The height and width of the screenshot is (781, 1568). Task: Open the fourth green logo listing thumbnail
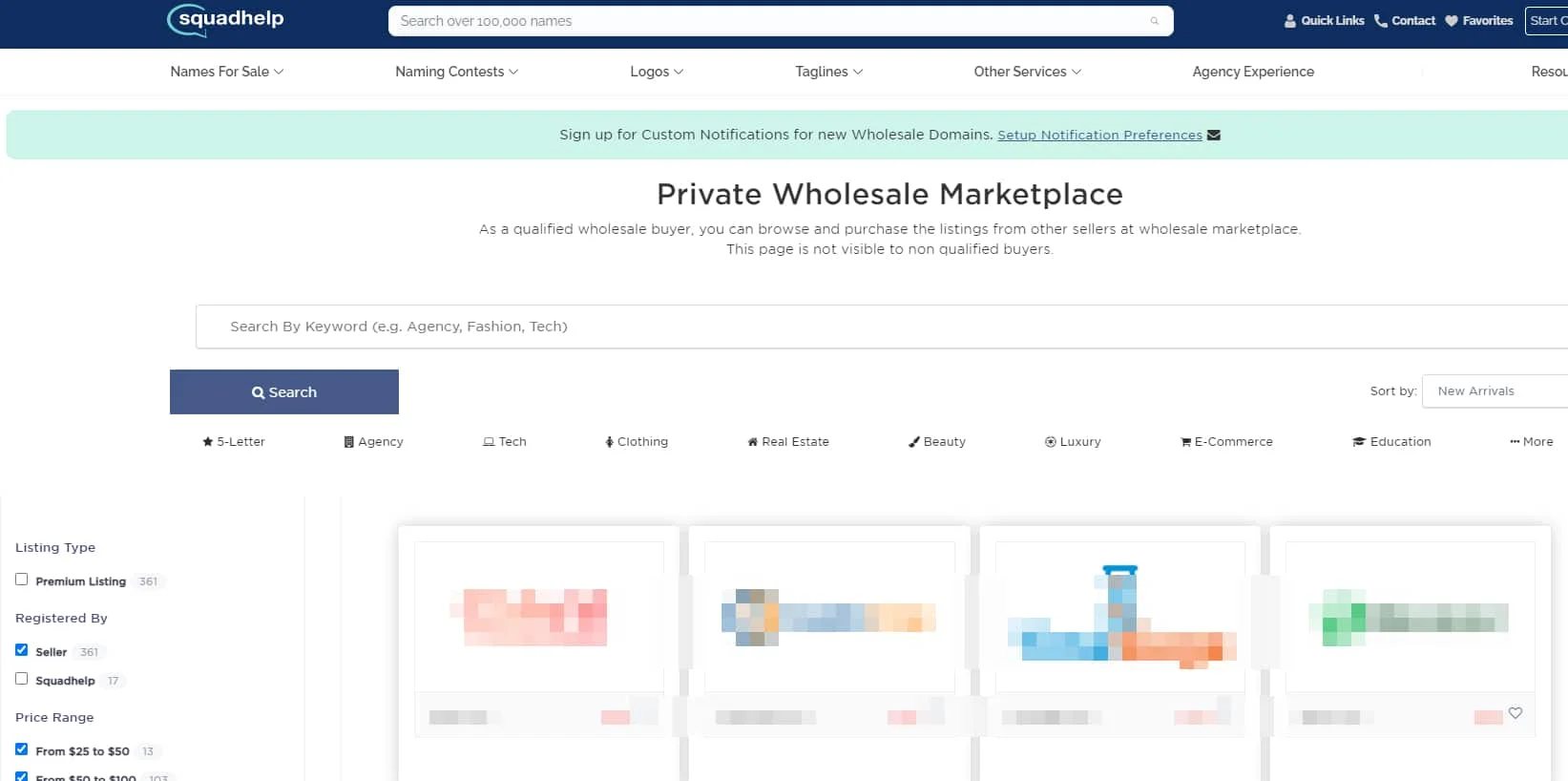(1411, 618)
